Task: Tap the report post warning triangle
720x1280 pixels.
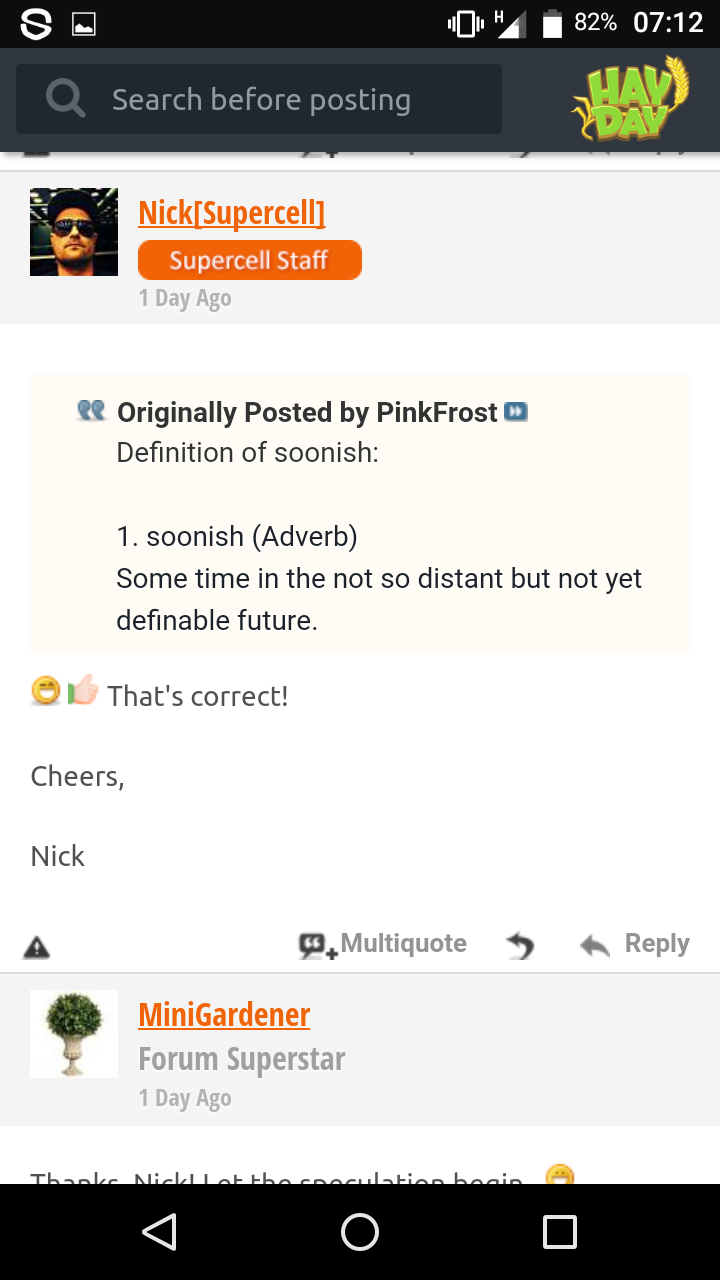Action: [37, 946]
